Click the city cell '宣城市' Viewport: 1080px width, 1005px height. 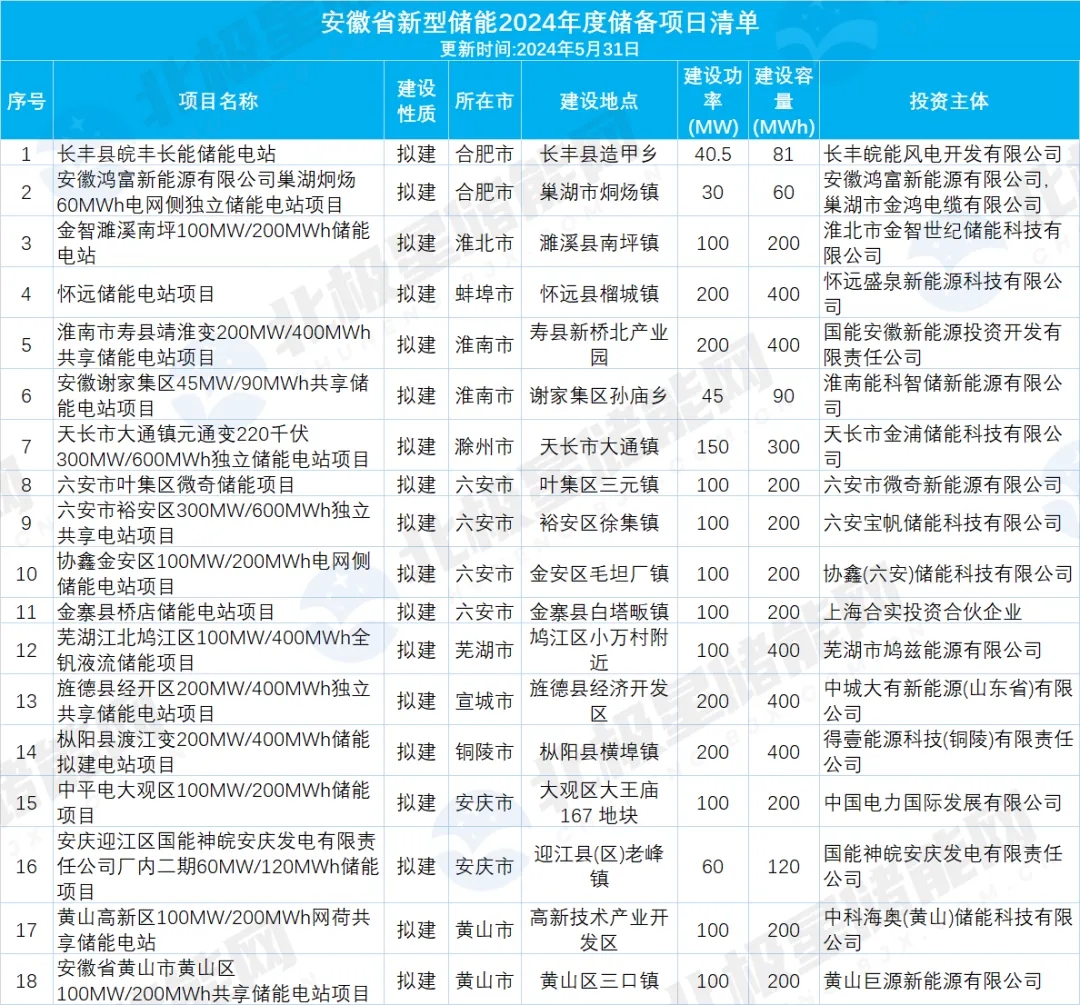point(484,701)
